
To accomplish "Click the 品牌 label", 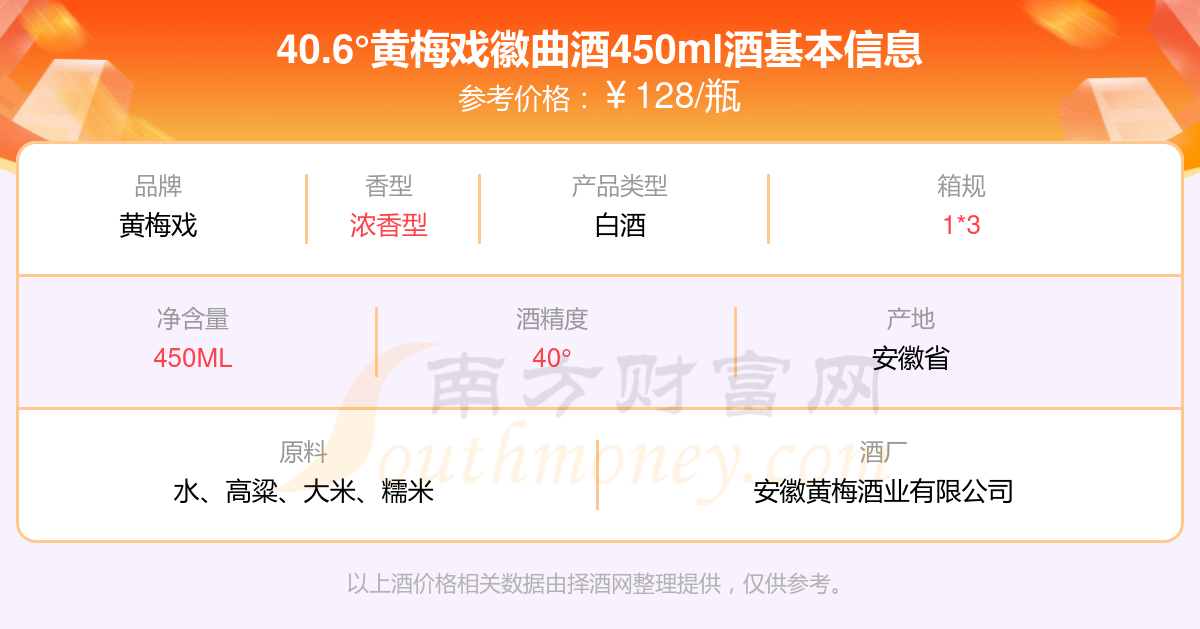I will click(159, 186).
